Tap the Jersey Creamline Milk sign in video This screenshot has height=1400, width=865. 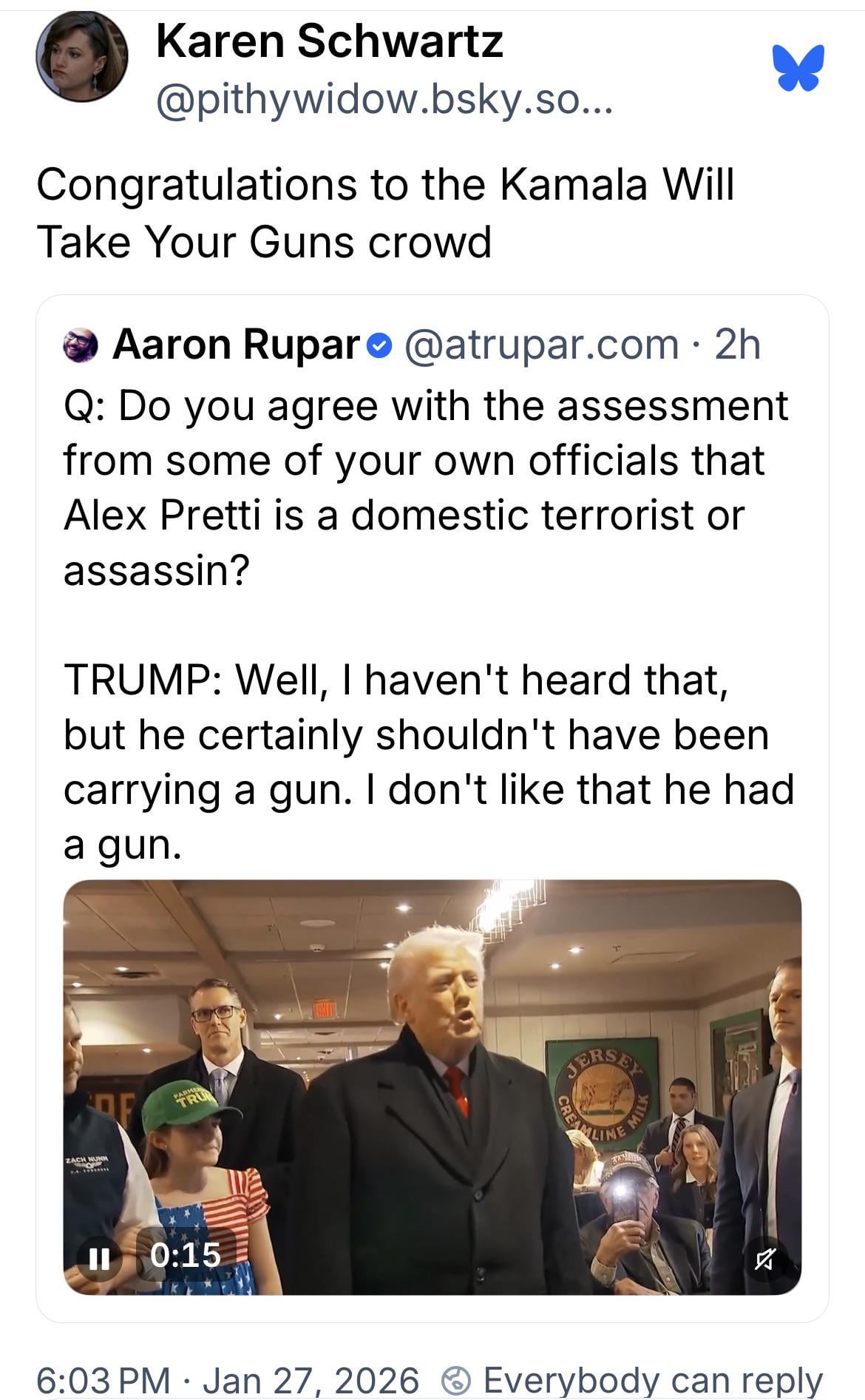602,1095
